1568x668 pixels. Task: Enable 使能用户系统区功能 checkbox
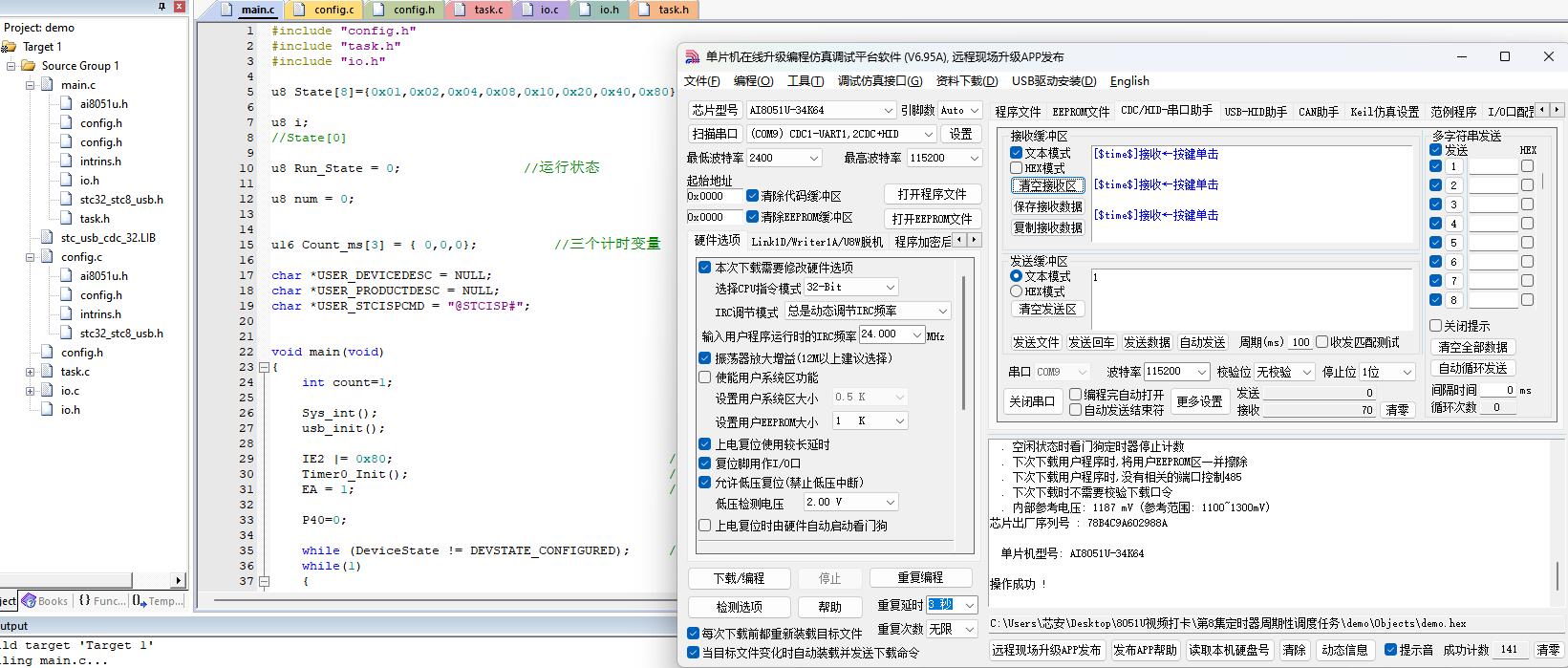coord(705,377)
